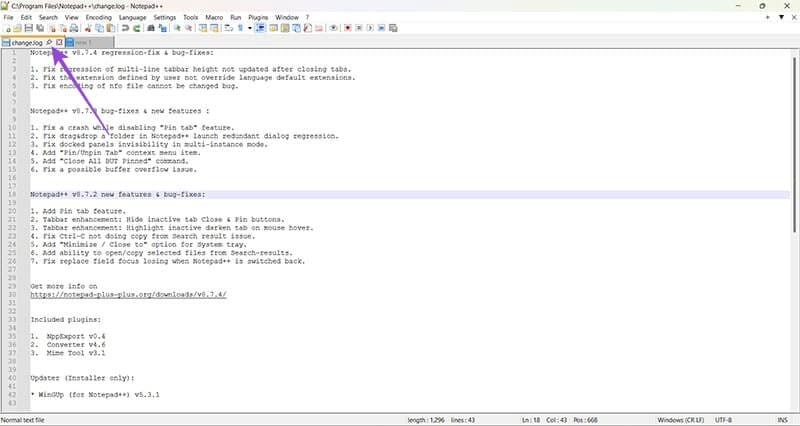This screenshot has height=426, width=800.
Task: Open the Plugins menu
Action: pos(258,17)
